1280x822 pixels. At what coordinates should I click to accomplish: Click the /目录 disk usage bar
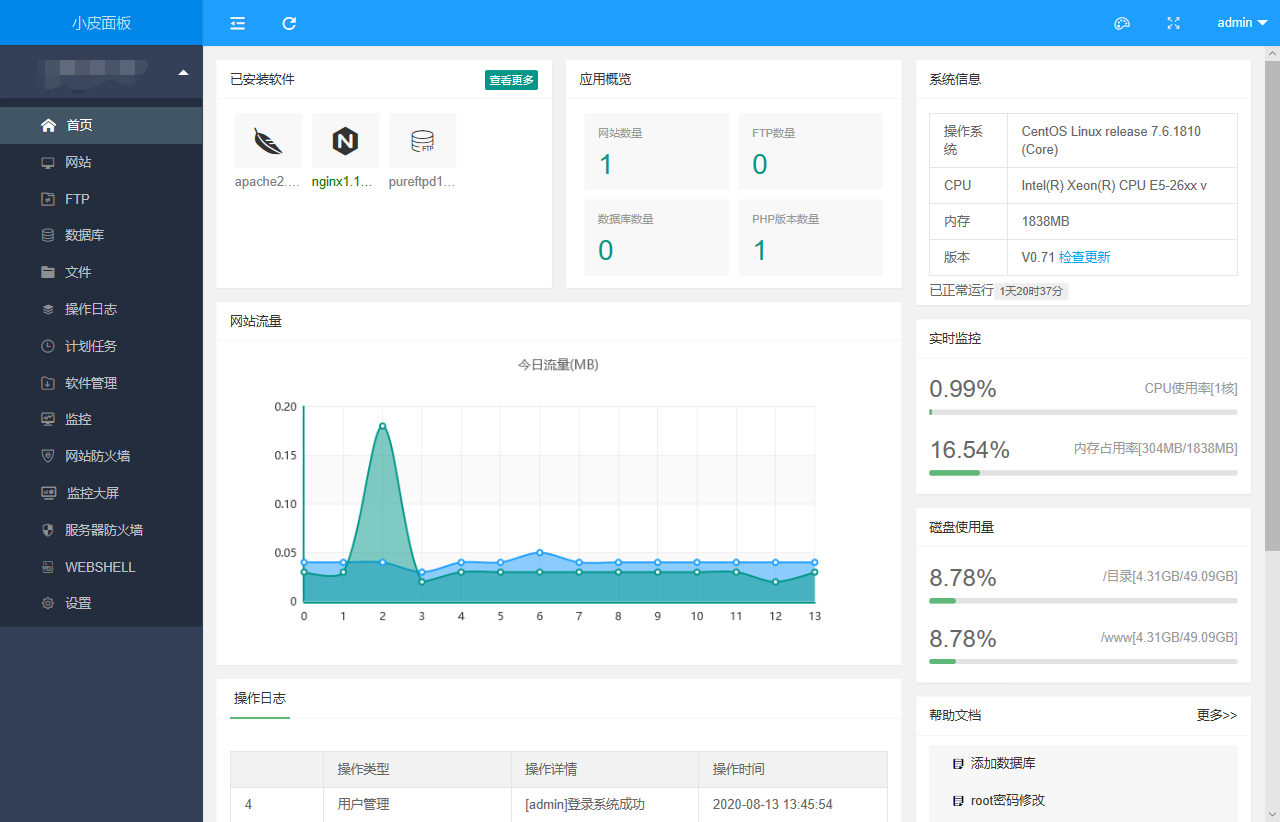(1083, 601)
